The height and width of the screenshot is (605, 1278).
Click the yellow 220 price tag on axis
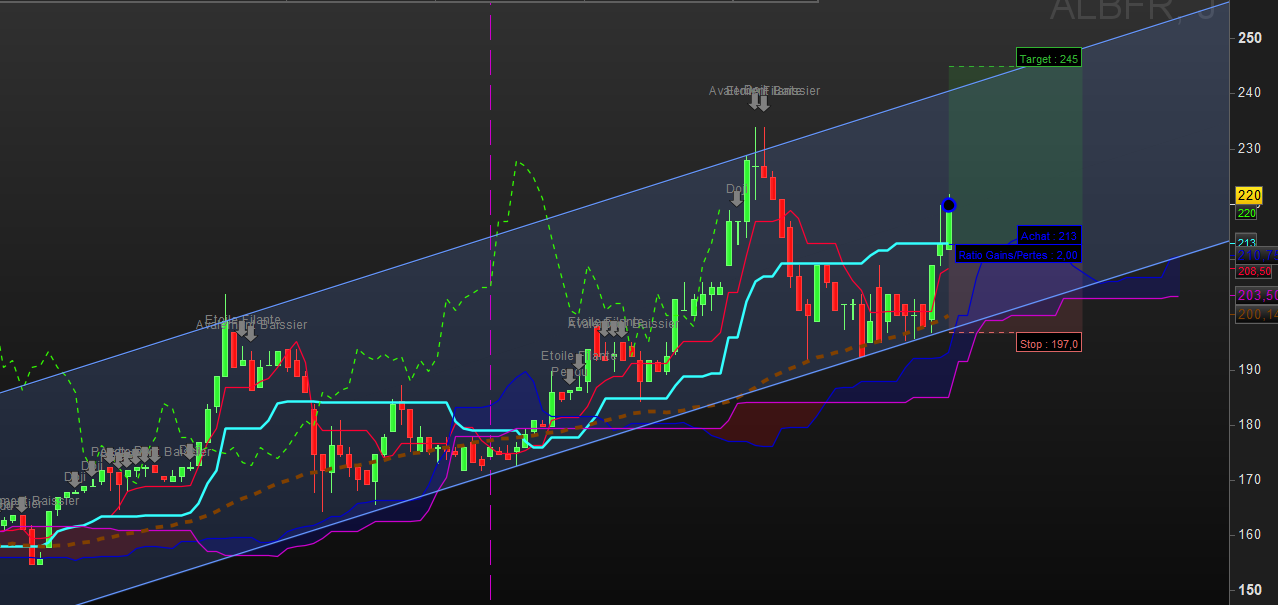(x=1248, y=195)
